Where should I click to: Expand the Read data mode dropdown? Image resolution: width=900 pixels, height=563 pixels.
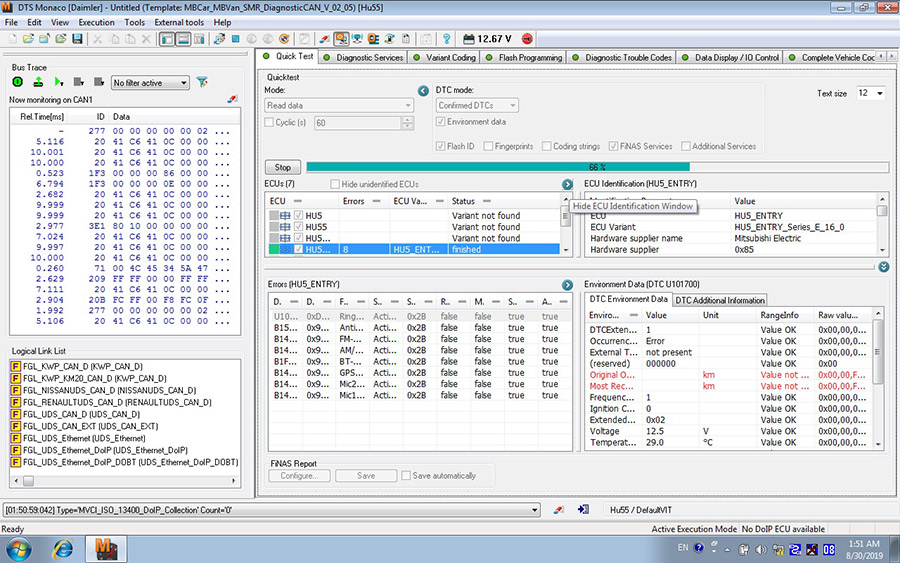click(339, 105)
